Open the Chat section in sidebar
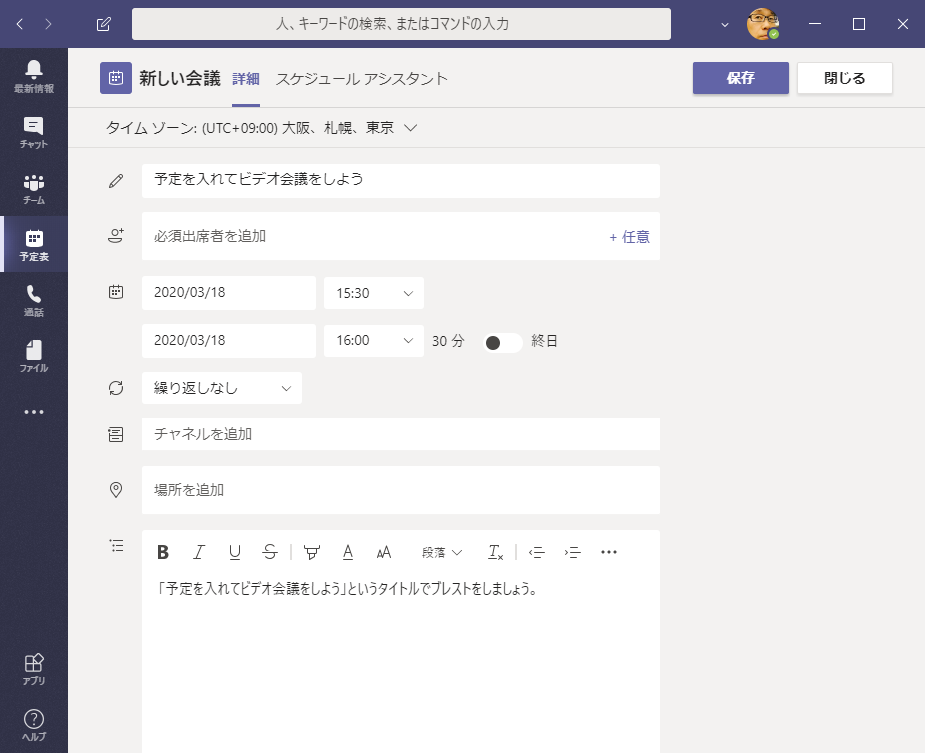The height and width of the screenshot is (753, 925). point(34,132)
